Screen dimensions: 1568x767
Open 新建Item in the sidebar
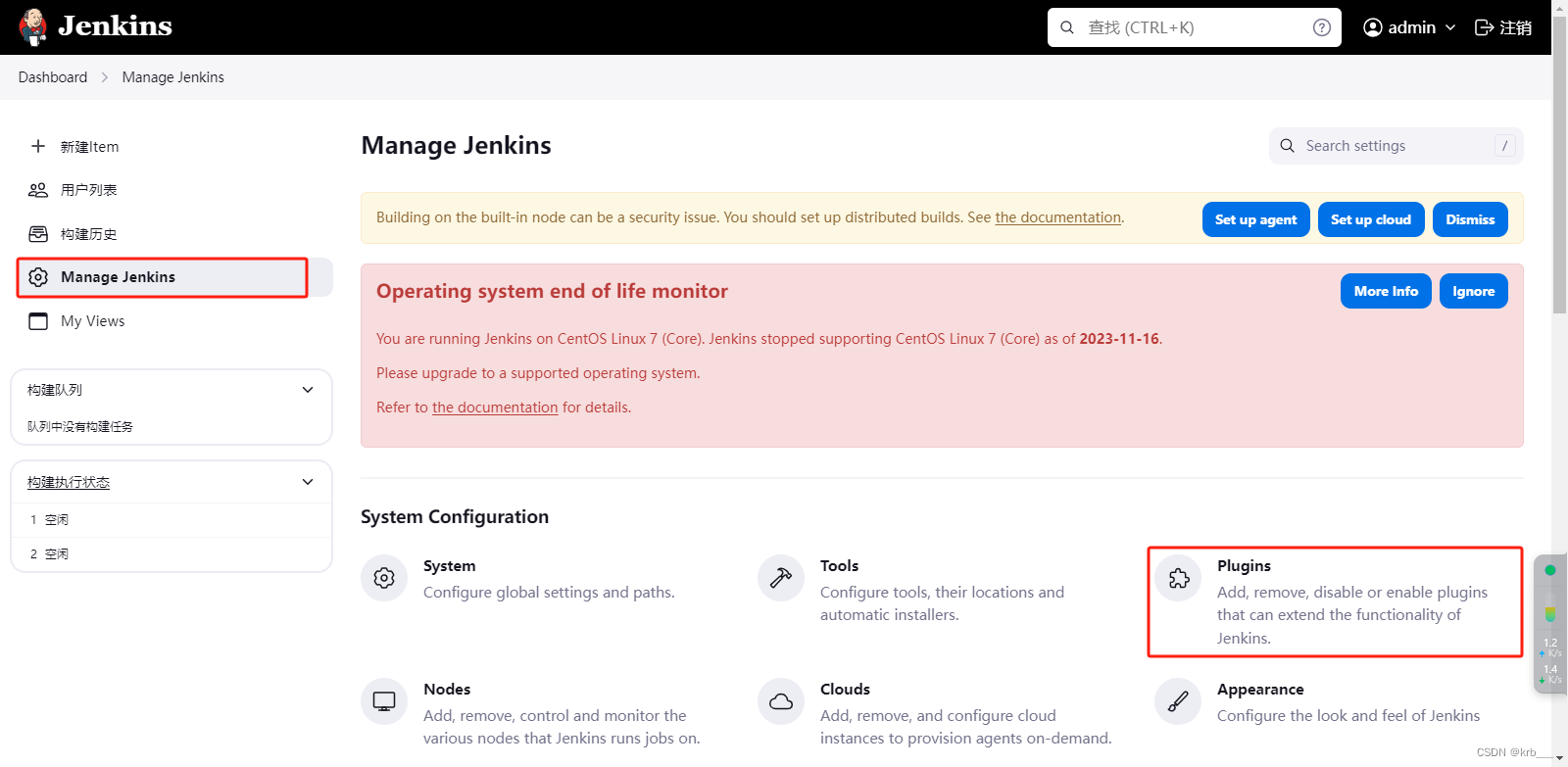174,146
